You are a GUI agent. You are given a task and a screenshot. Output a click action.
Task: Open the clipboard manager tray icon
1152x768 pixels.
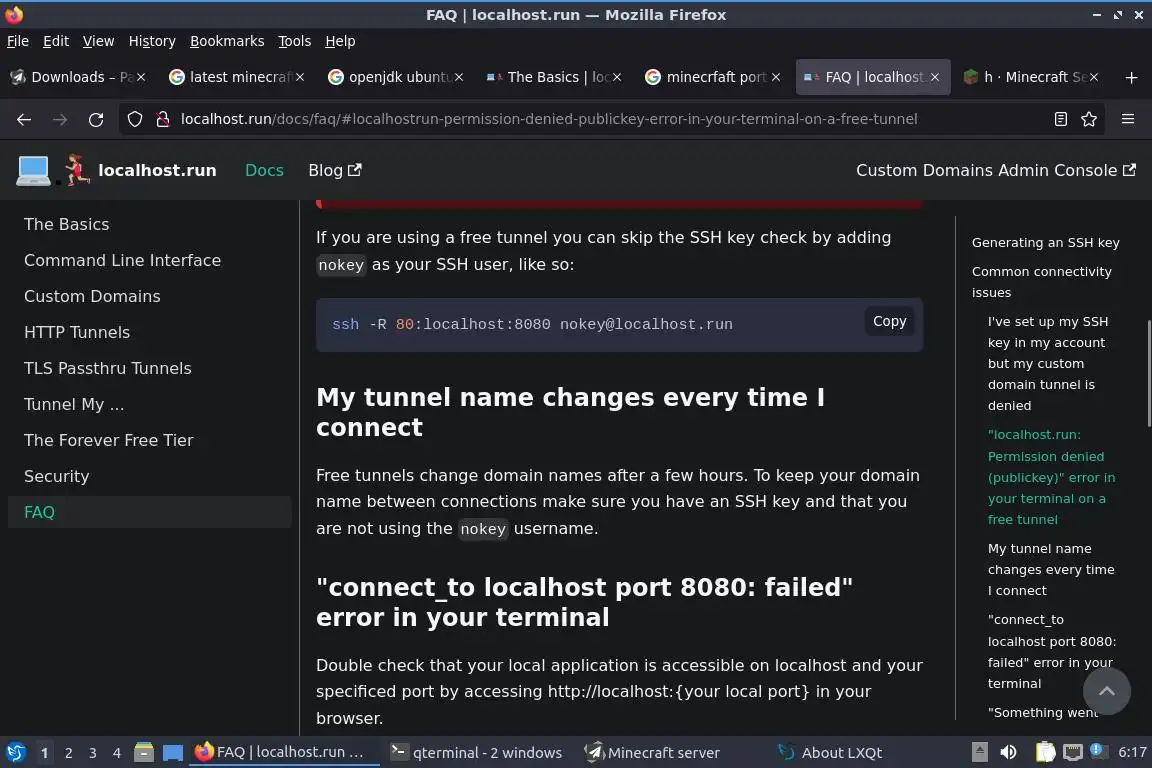1045,753
